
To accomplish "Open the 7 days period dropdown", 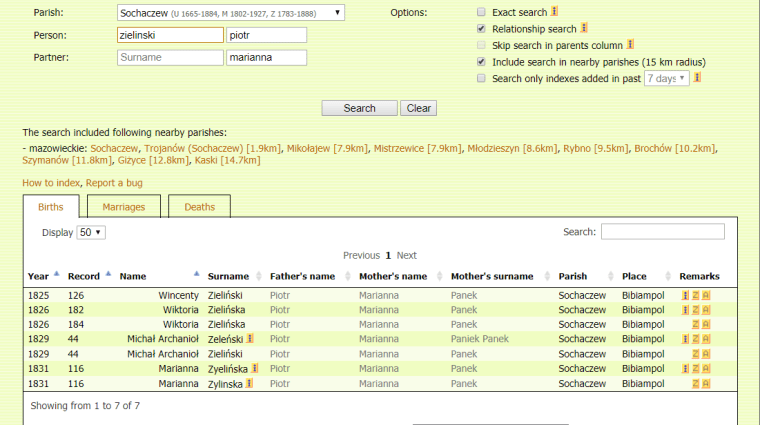I will 666,78.
